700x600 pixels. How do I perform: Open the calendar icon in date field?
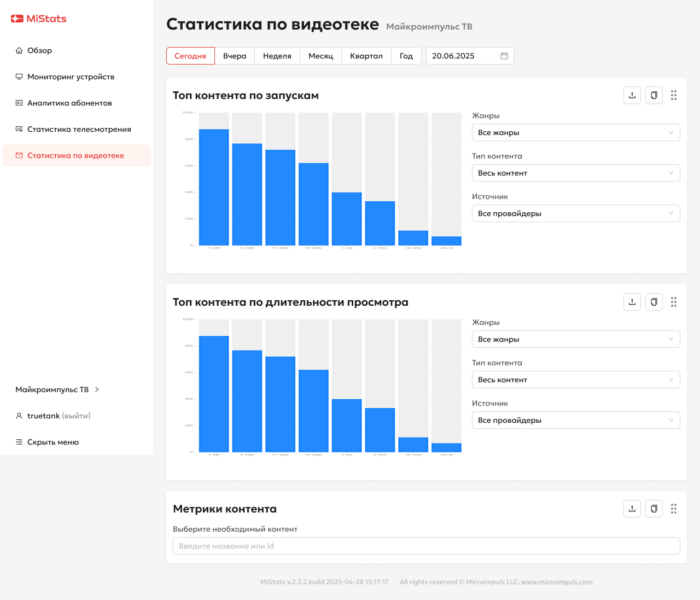(504, 56)
